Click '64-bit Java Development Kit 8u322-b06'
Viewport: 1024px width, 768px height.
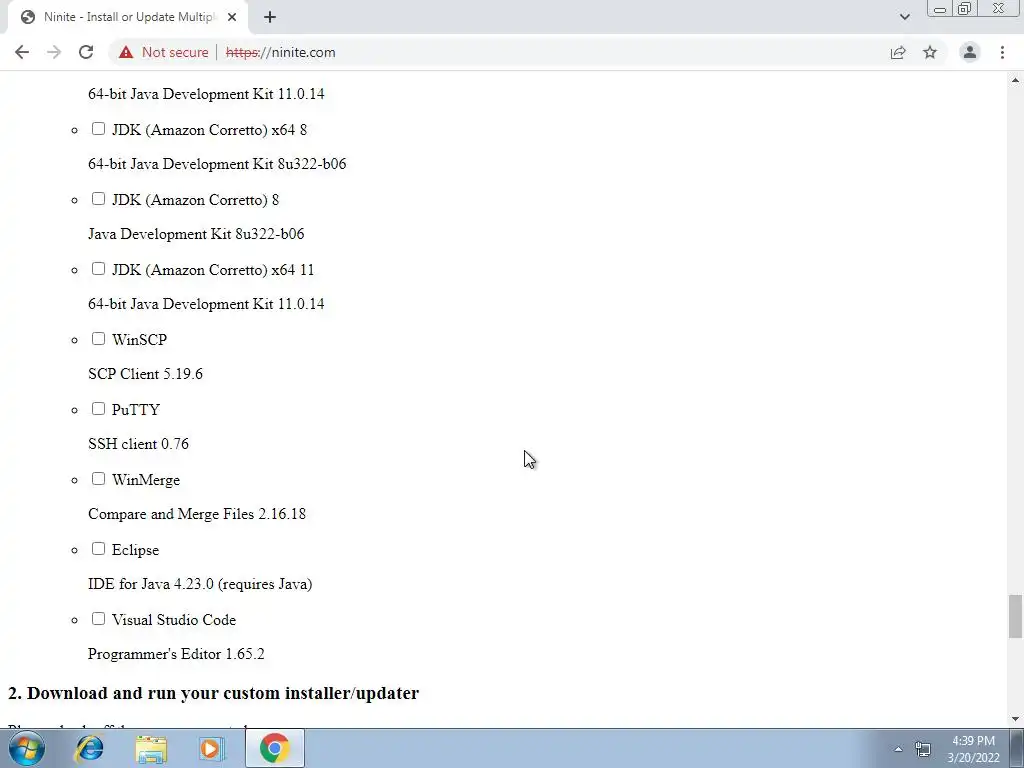[217, 164]
